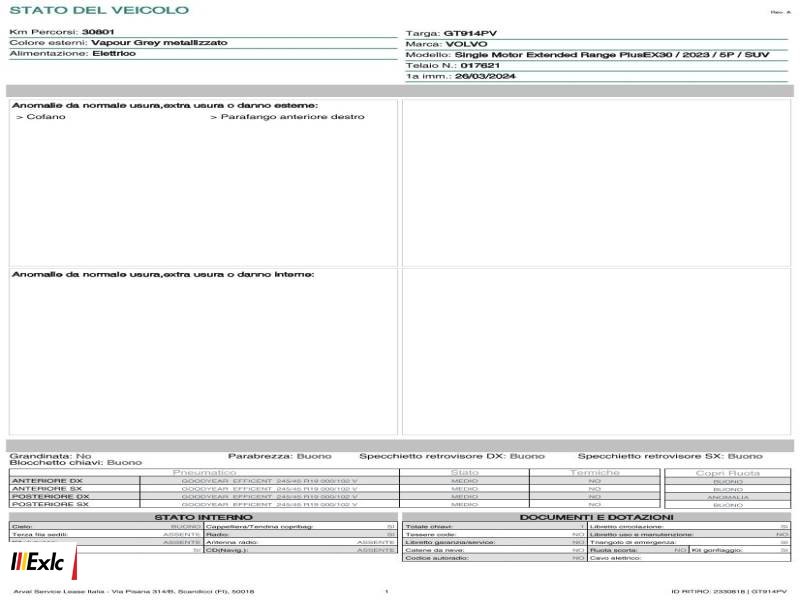Screen dimensions: 800x600
Task: Select "Specchietto retrovisore DX: Buono"
Action: click(x=452, y=456)
